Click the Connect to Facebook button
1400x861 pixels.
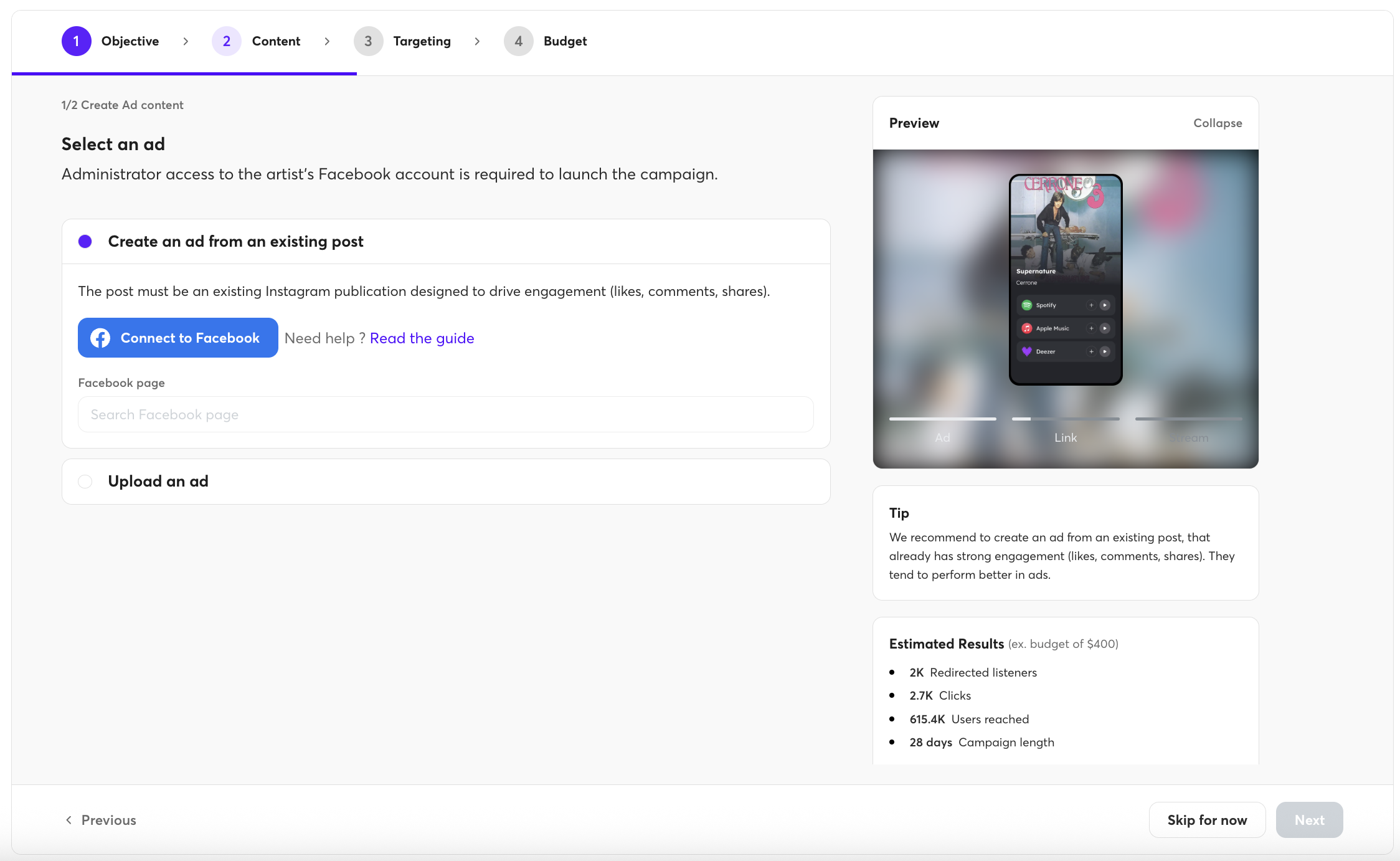point(177,338)
